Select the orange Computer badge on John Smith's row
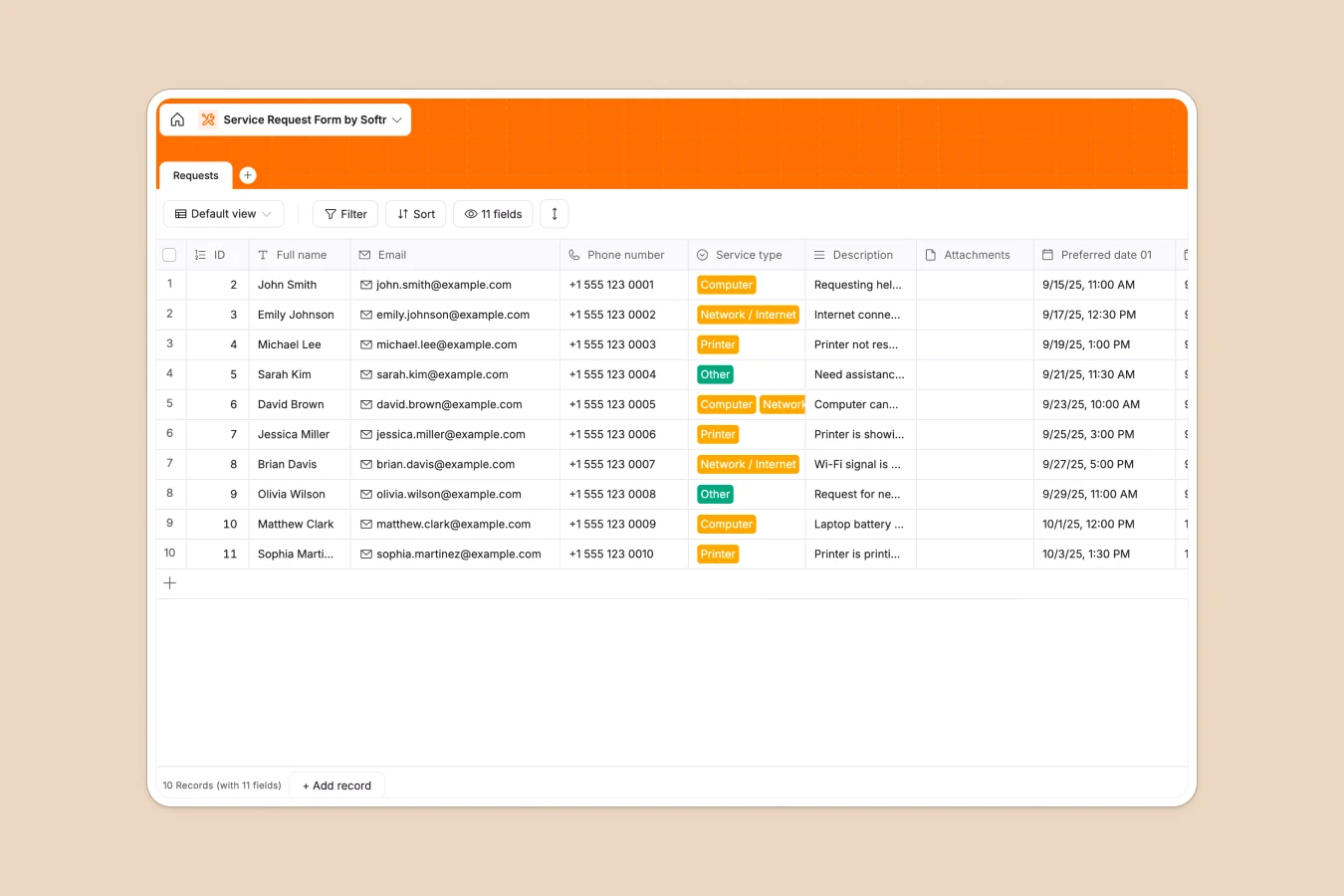 point(726,285)
